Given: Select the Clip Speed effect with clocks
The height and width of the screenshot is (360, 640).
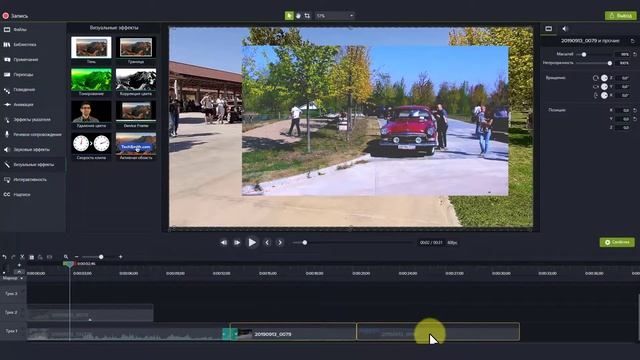Looking at the screenshot, I should [91, 143].
